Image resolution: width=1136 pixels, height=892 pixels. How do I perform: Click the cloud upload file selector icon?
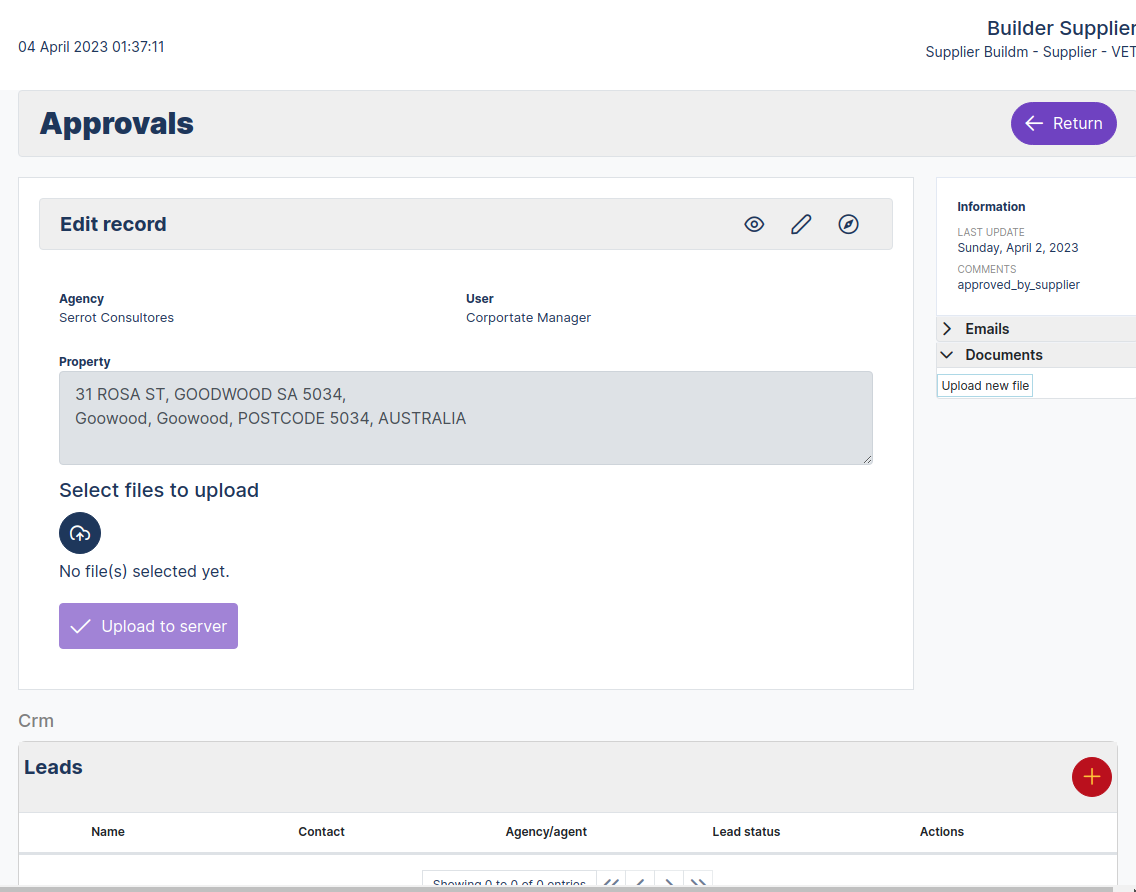point(80,533)
